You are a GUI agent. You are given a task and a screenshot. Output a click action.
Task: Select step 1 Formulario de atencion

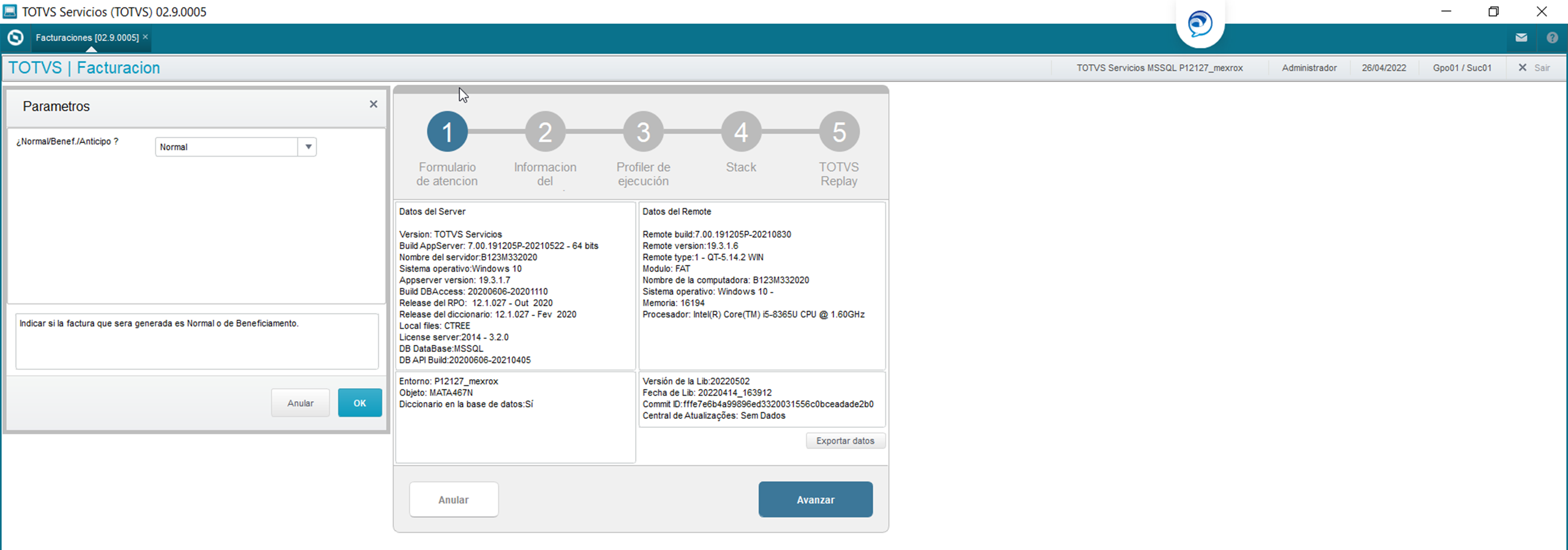[x=447, y=132]
